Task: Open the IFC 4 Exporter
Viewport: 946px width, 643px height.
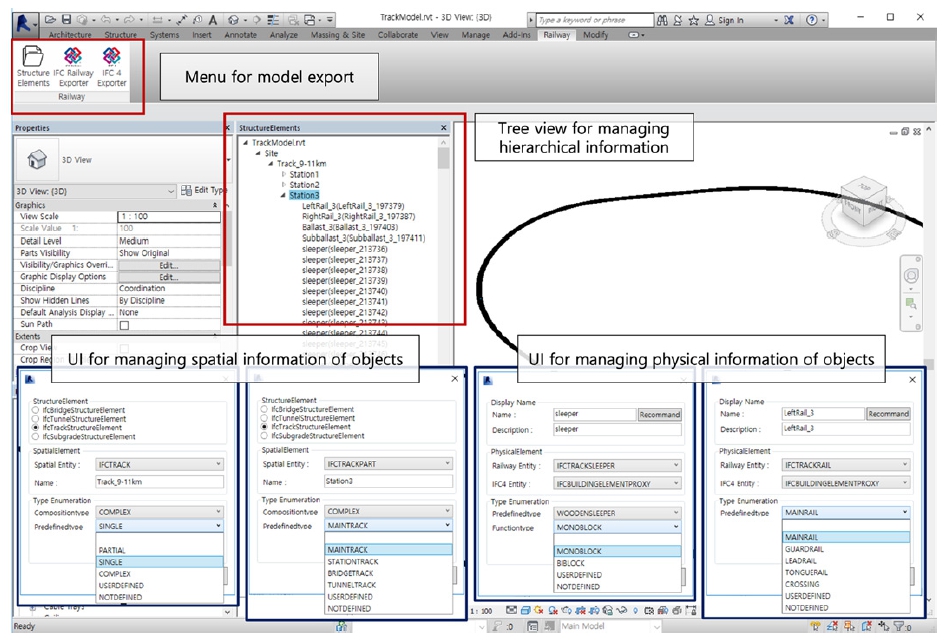Action: (112, 66)
